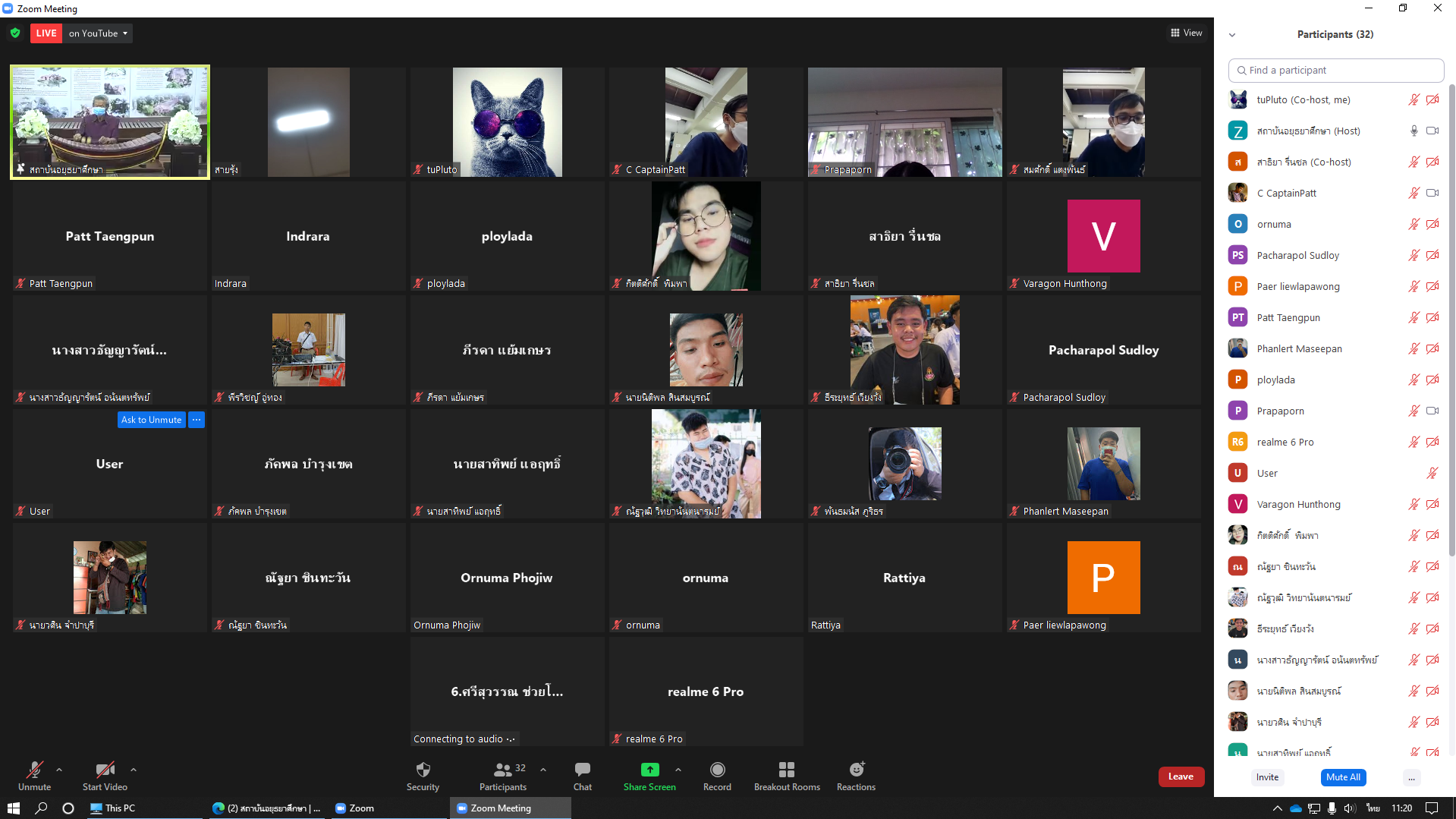Toggle Varagon Hunthong's mic icon in list
This screenshot has width=1456, height=819.
point(1414,504)
